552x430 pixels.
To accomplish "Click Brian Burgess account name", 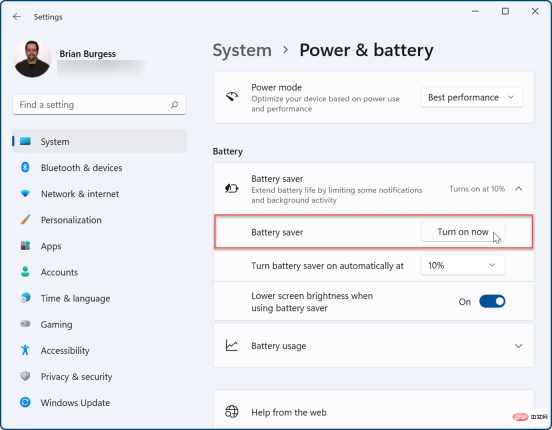I will [x=87, y=54].
